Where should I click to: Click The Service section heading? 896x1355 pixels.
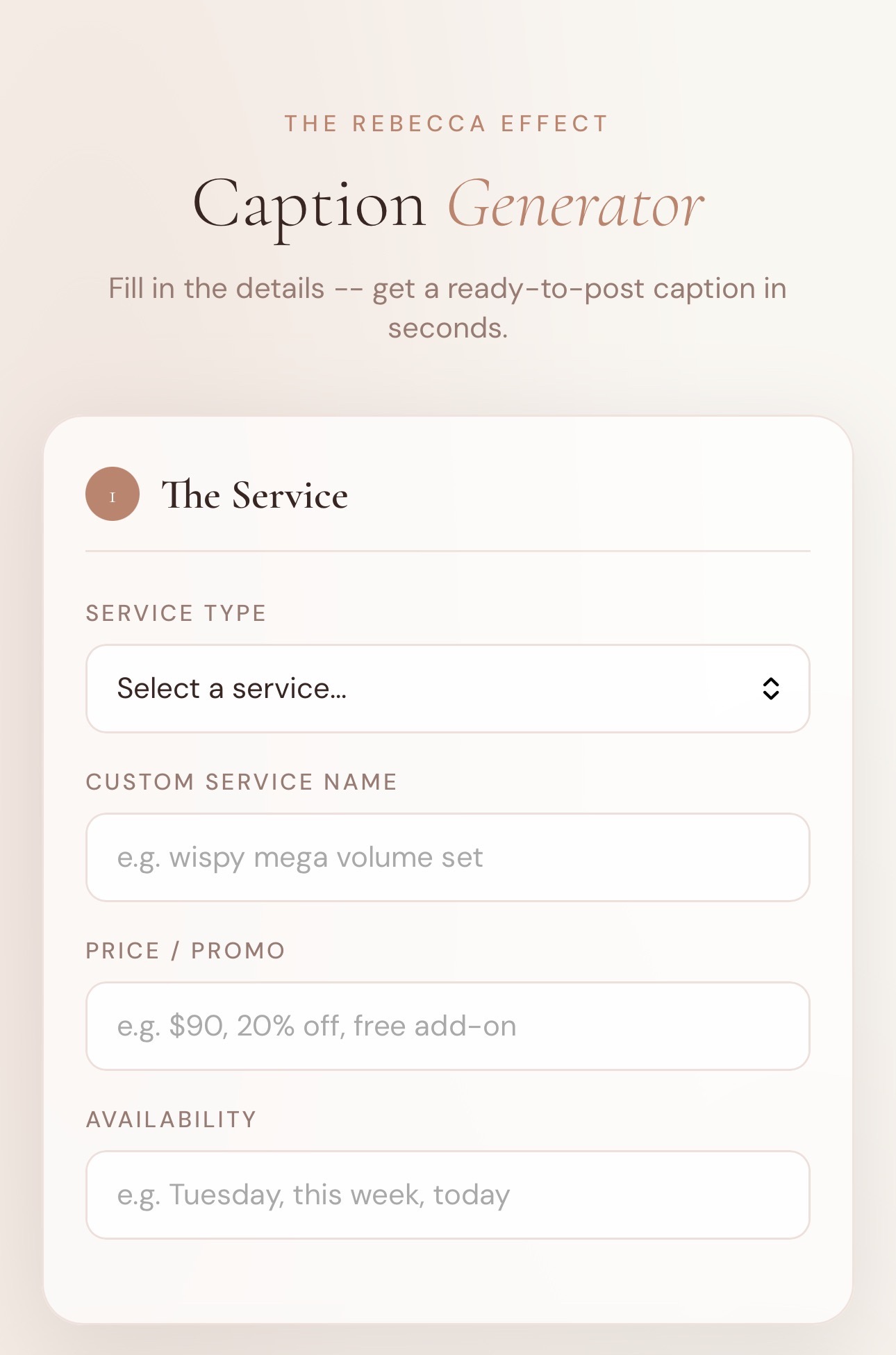[254, 494]
